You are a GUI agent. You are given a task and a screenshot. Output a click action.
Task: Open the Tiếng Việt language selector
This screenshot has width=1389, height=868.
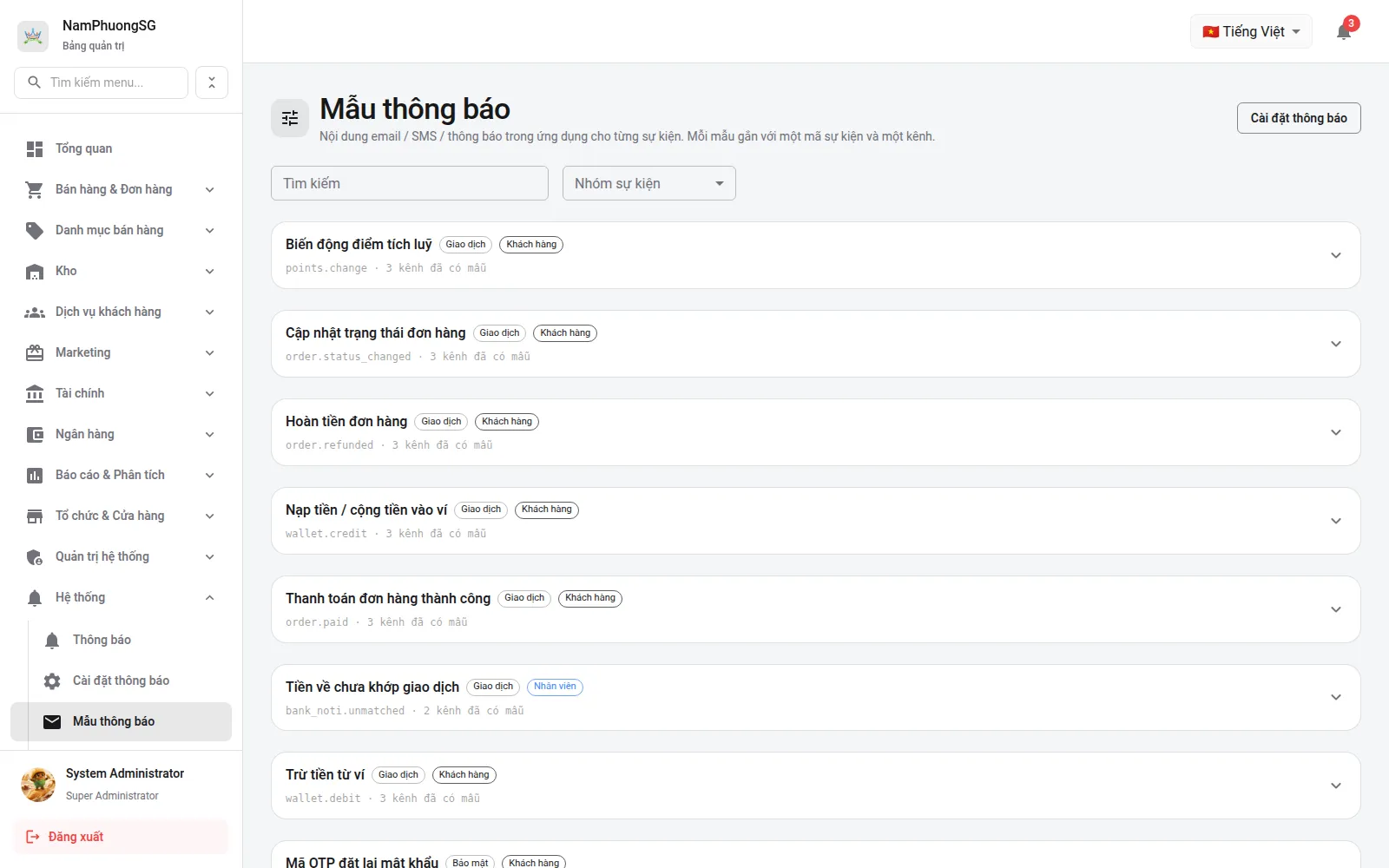pos(1251,32)
